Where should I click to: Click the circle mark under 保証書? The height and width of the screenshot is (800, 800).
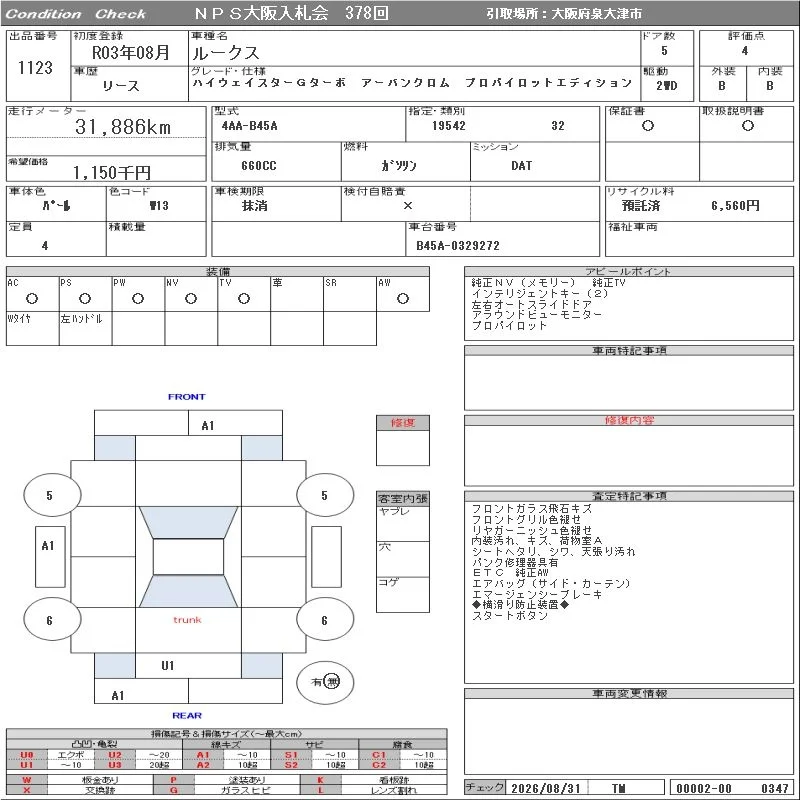tap(648, 126)
